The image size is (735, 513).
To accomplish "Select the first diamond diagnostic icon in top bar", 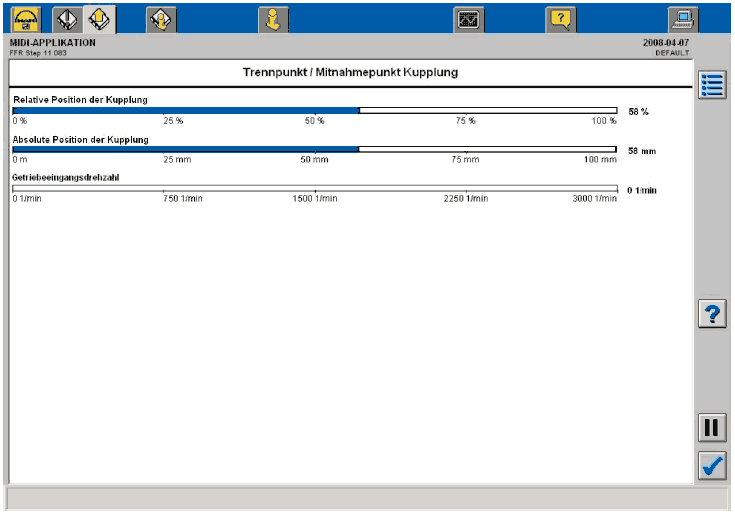I will (67, 18).
